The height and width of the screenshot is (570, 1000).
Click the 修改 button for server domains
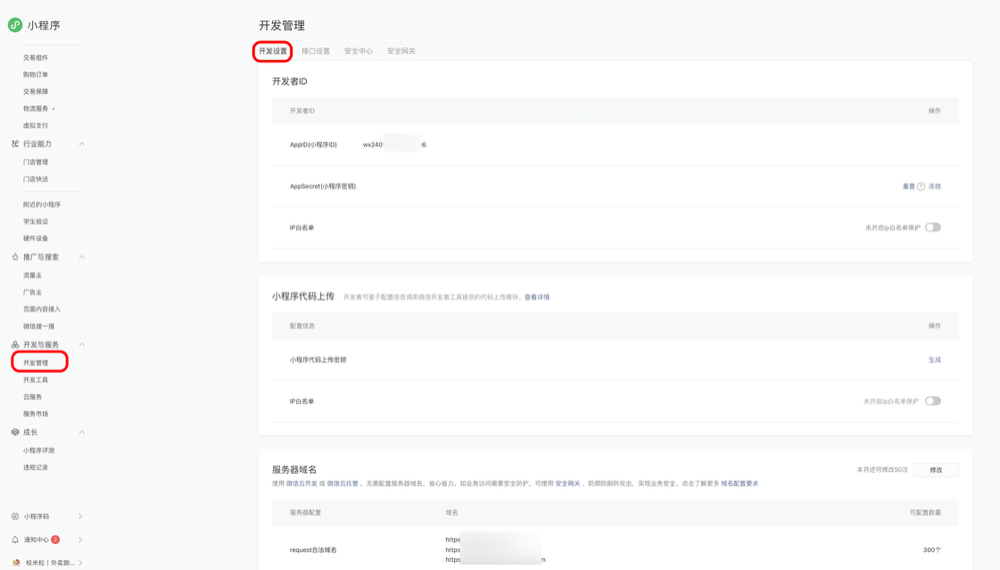(935, 469)
